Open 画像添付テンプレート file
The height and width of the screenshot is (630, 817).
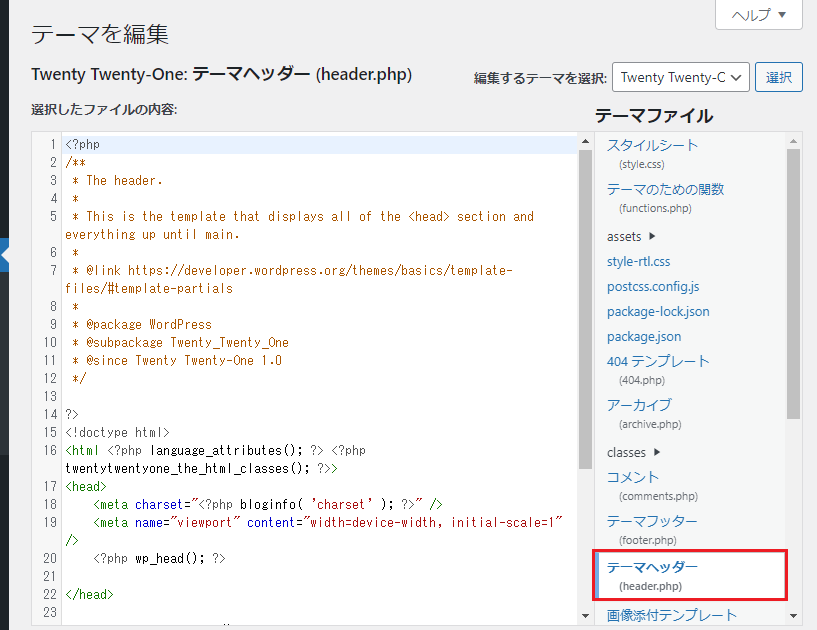(x=672, y=615)
